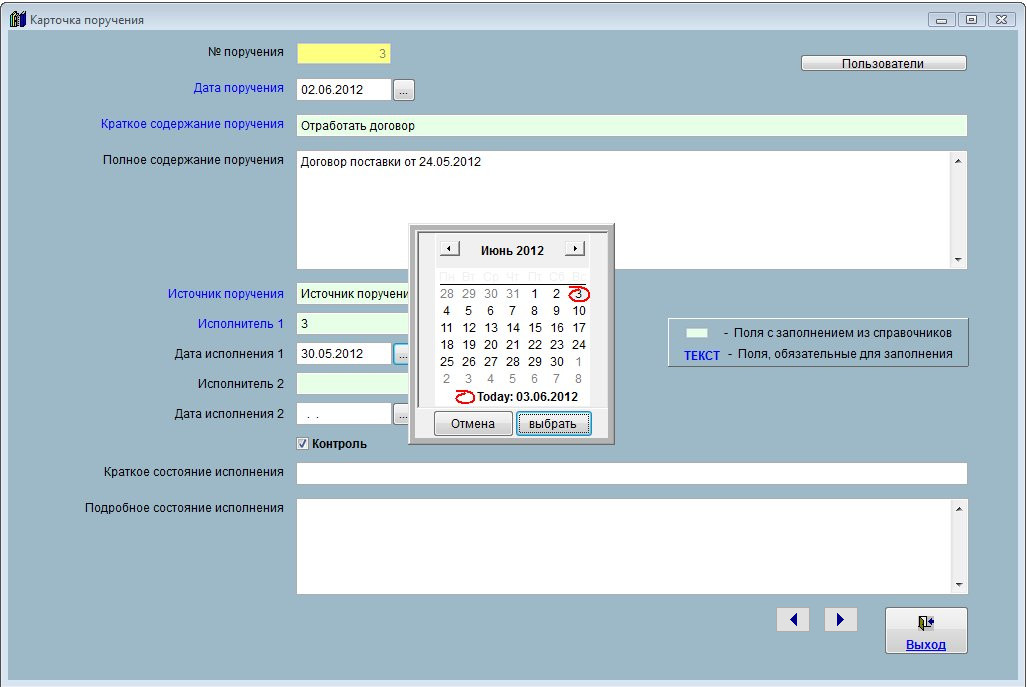Maximize the Карточка поручения window
This screenshot has width=1027, height=687.
971,20
